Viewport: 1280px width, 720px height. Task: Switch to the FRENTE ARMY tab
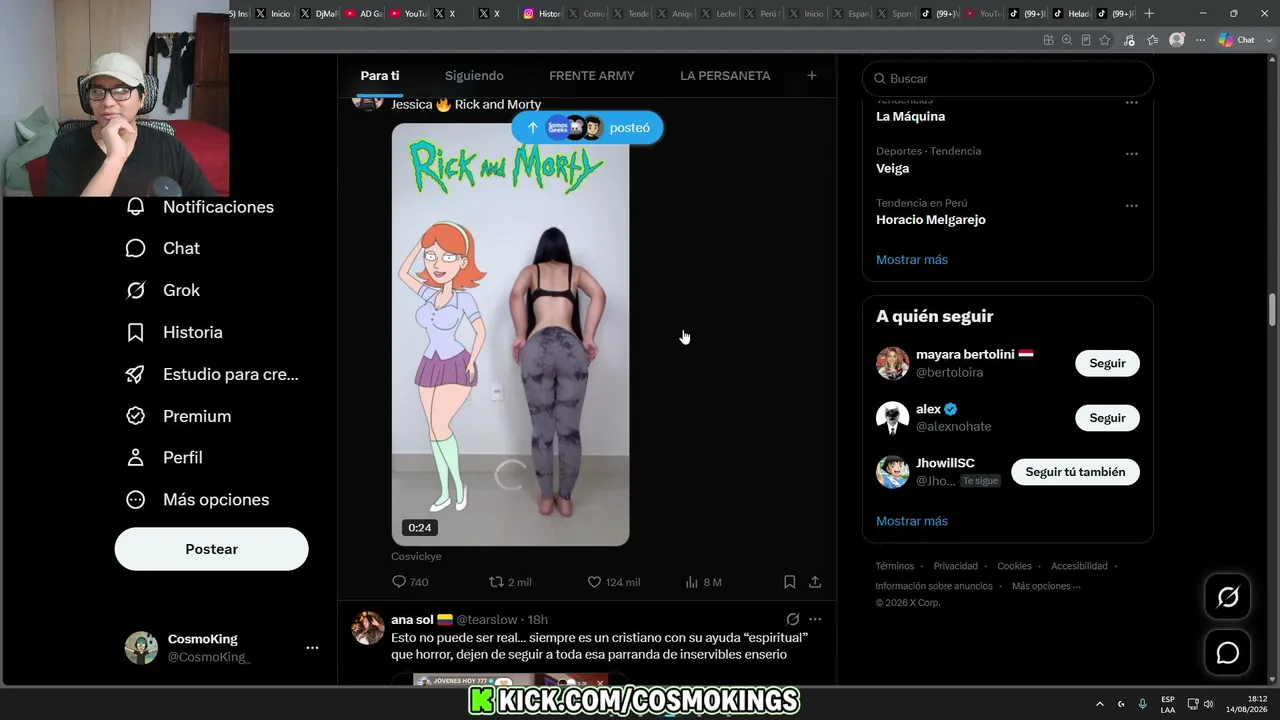click(x=592, y=76)
